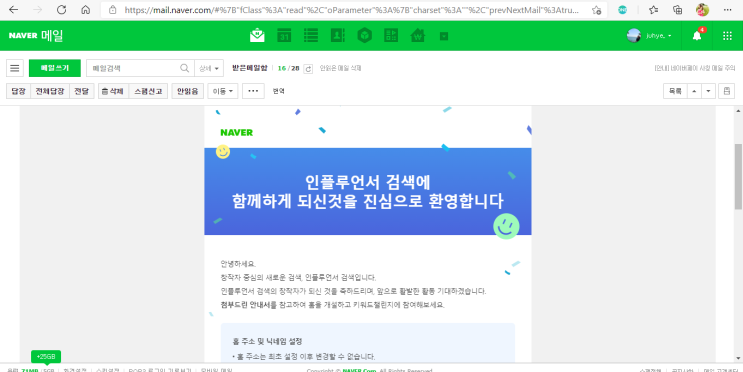Expand the juhye account dropdown
743x372 pixels.
tap(659, 36)
